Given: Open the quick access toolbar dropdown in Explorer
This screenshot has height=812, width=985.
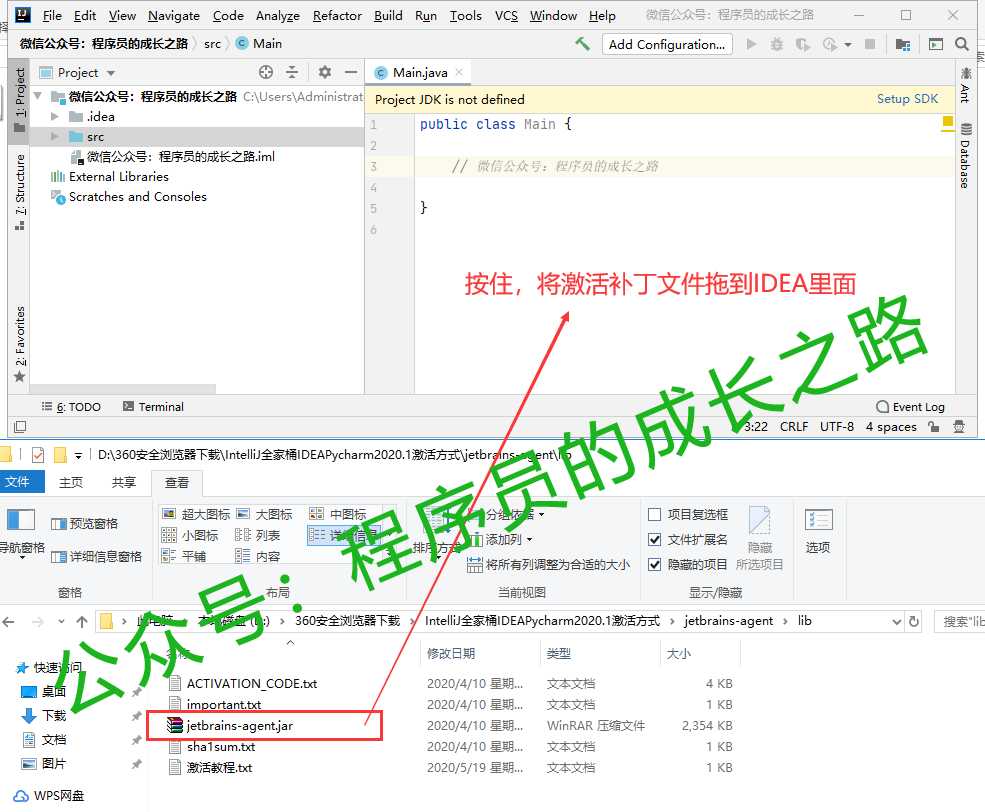Looking at the screenshot, I should pyautogui.click(x=78, y=455).
